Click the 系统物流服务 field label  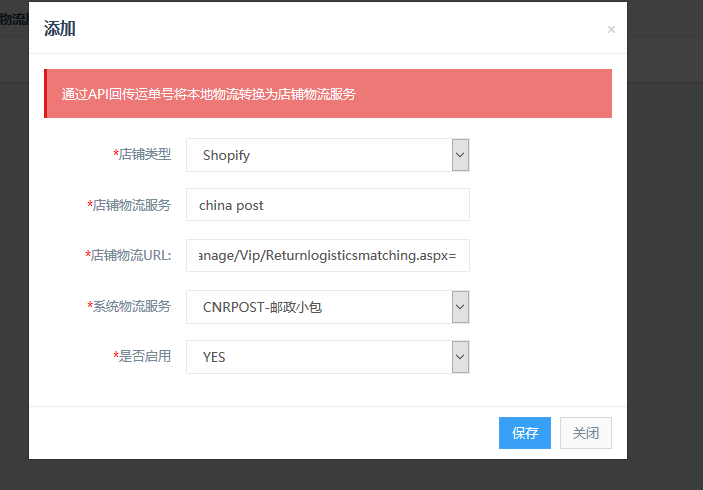(x=129, y=307)
